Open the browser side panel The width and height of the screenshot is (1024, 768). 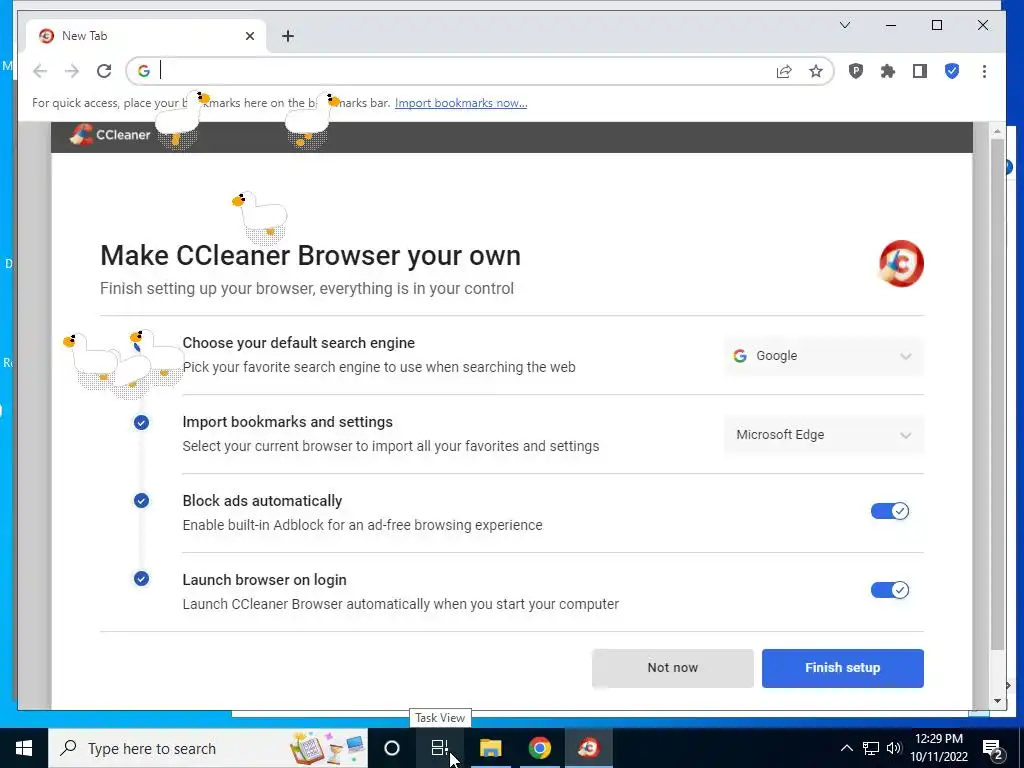click(920, 71)
